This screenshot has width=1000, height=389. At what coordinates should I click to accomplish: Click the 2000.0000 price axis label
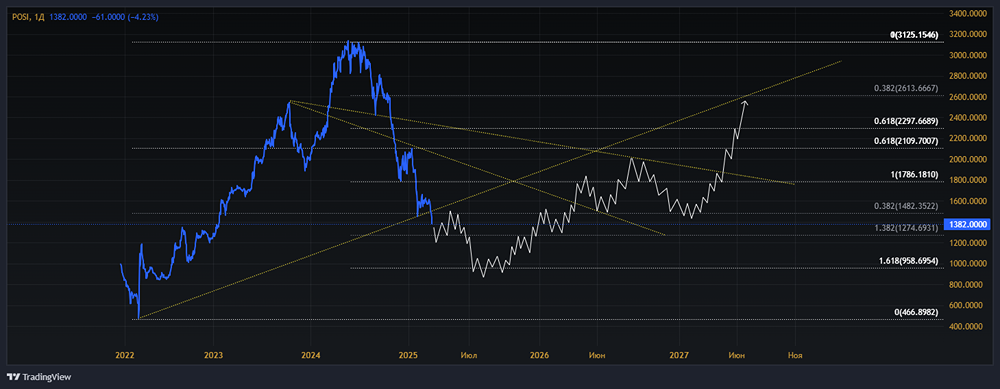[969, 159]
